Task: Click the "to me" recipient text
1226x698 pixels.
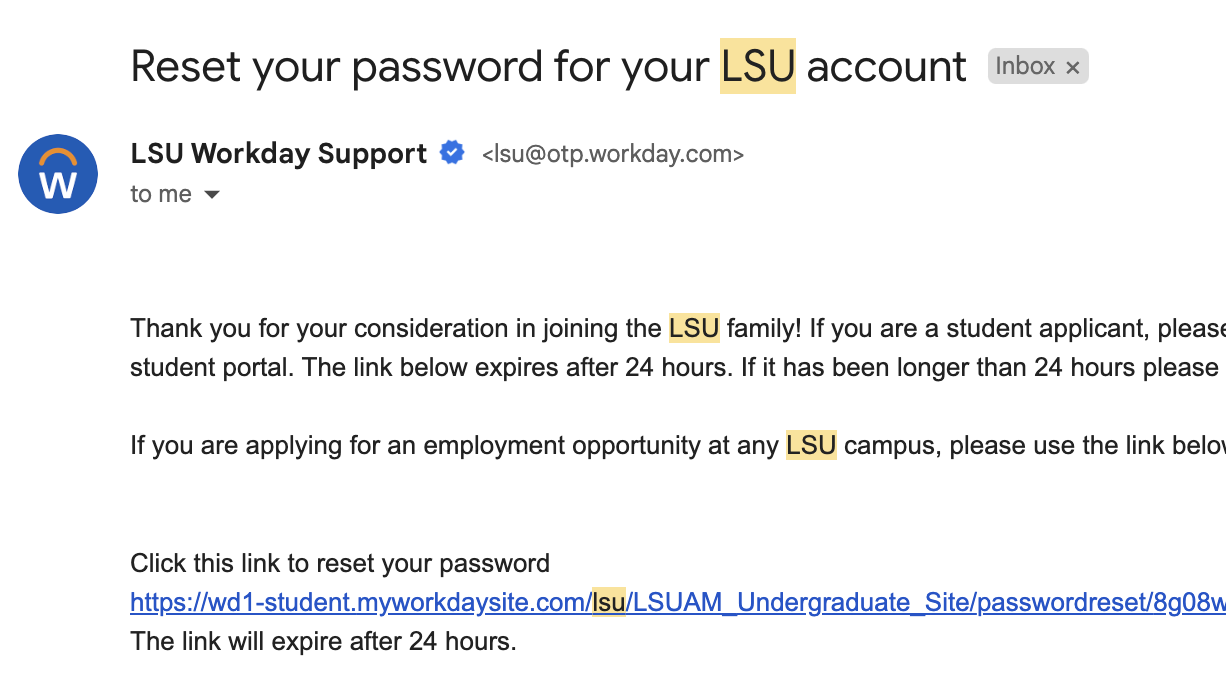Action: point(160,195)
